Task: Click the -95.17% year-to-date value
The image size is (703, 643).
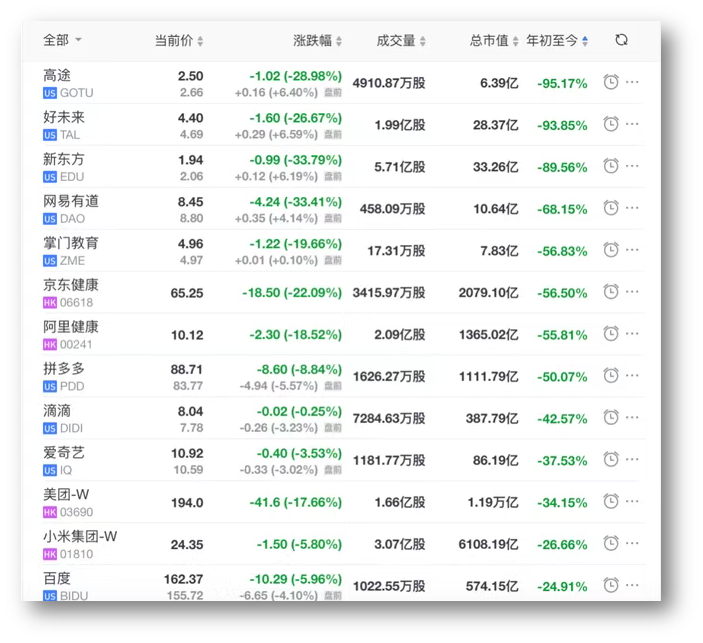Action: 562,83
